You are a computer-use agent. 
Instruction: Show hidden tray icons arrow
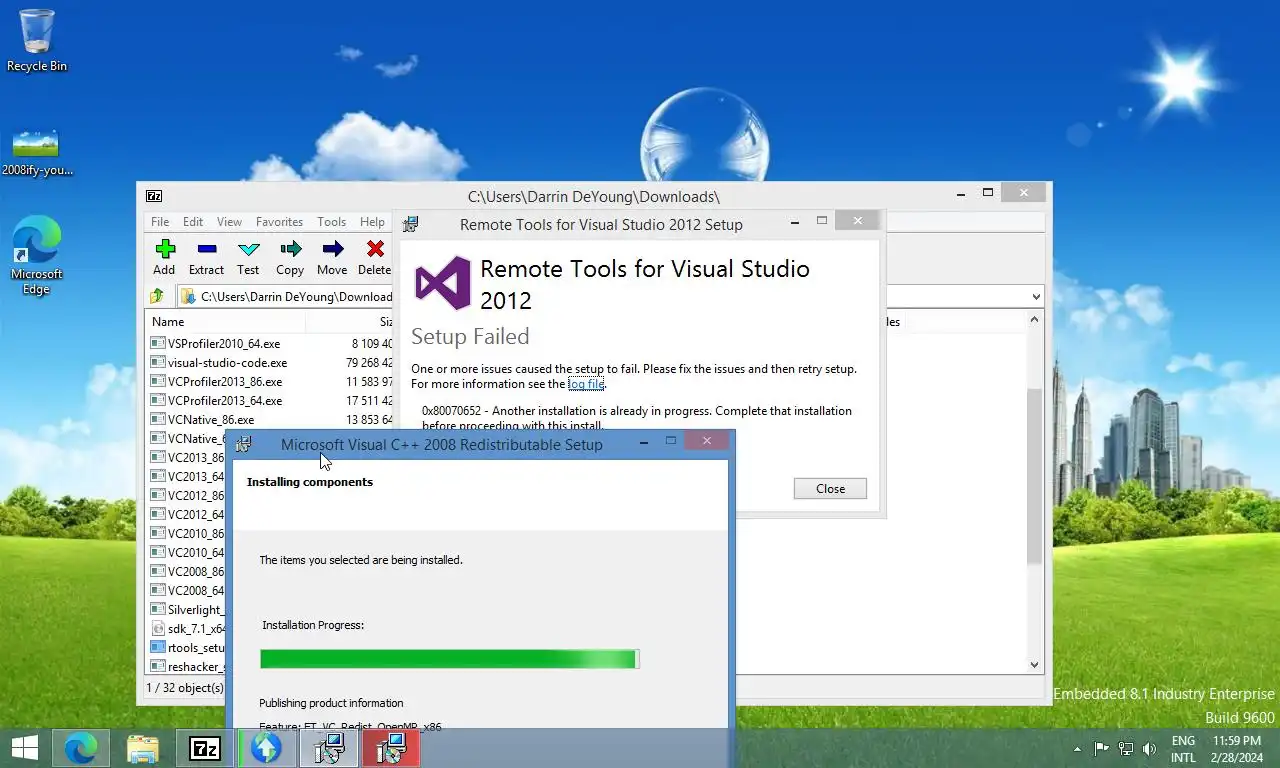(1077, 748)
